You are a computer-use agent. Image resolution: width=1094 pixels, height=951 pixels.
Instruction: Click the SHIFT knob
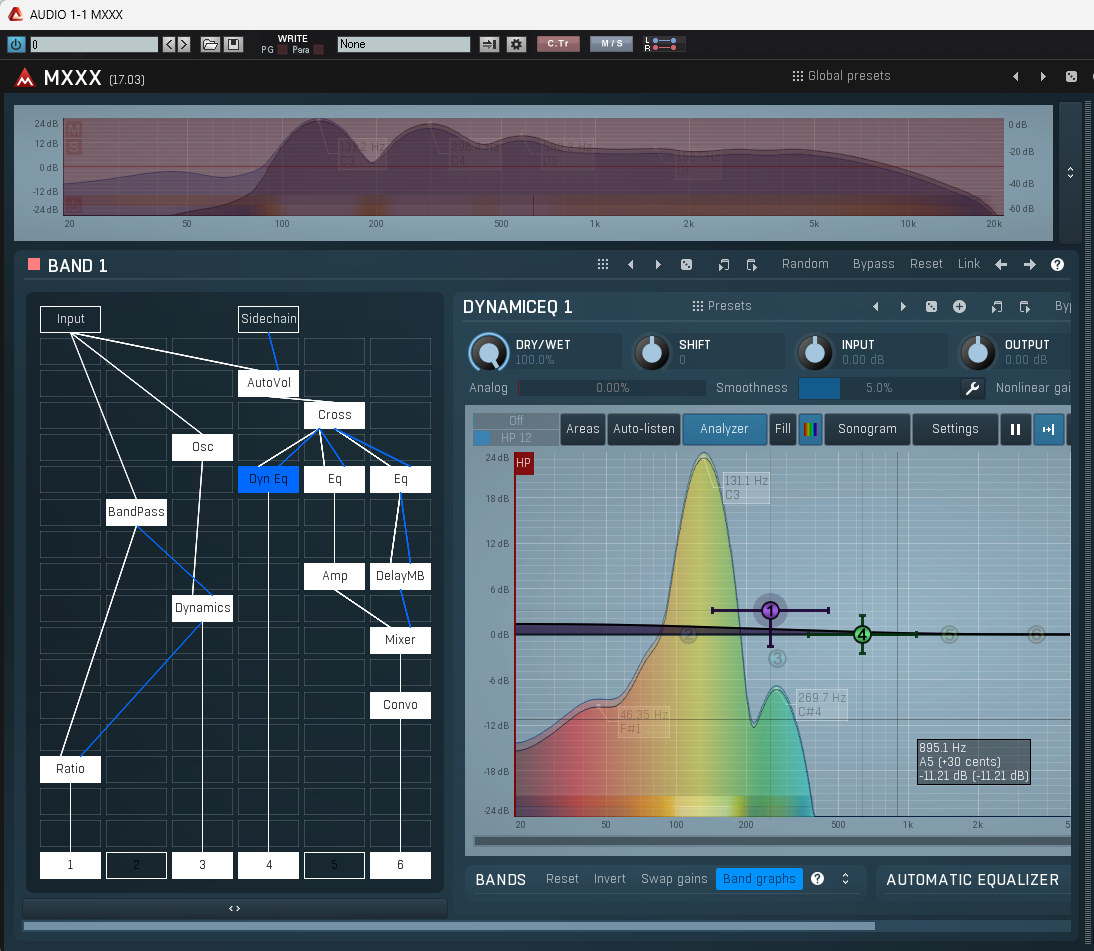(x=652, y=352)
